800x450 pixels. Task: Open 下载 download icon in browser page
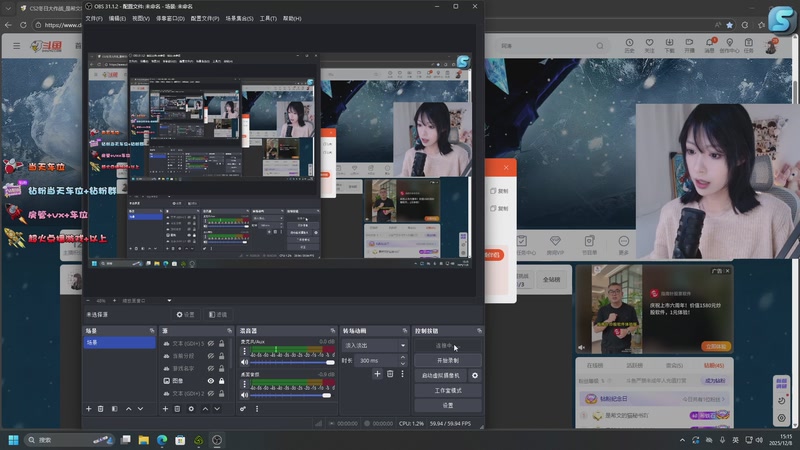(x=669, y=46)
